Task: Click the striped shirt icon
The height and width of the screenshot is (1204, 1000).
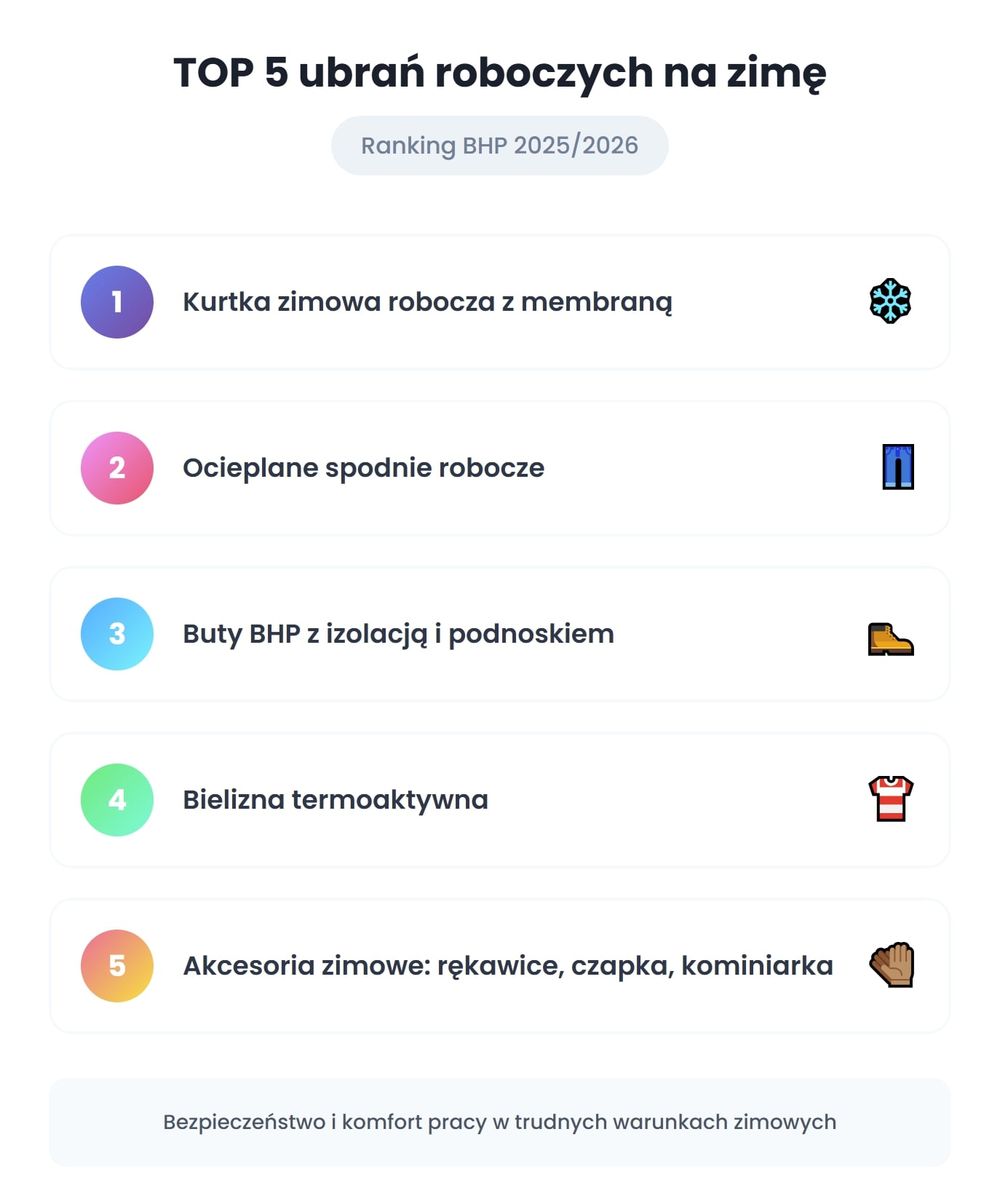Action: click(x=890, y=799)
